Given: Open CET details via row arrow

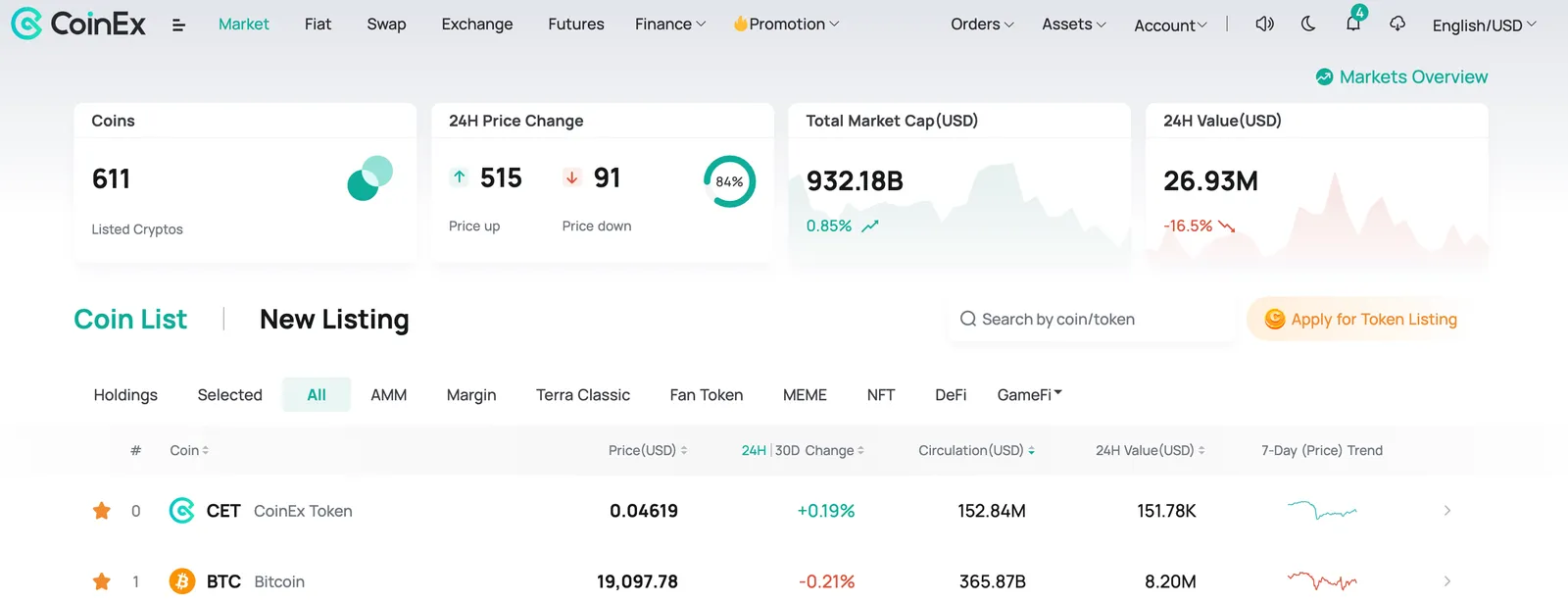Looking at the screenshot, I should (x=1447, y=511).
